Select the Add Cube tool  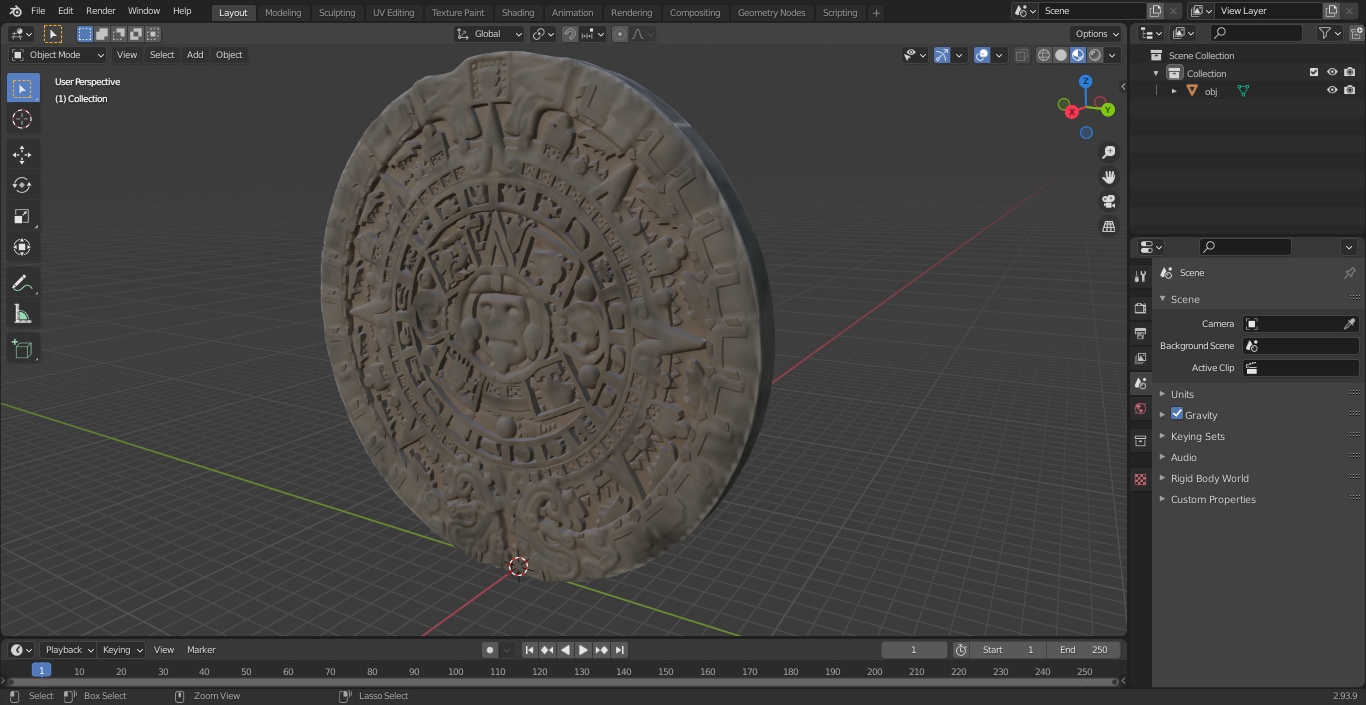coord(22,350)
